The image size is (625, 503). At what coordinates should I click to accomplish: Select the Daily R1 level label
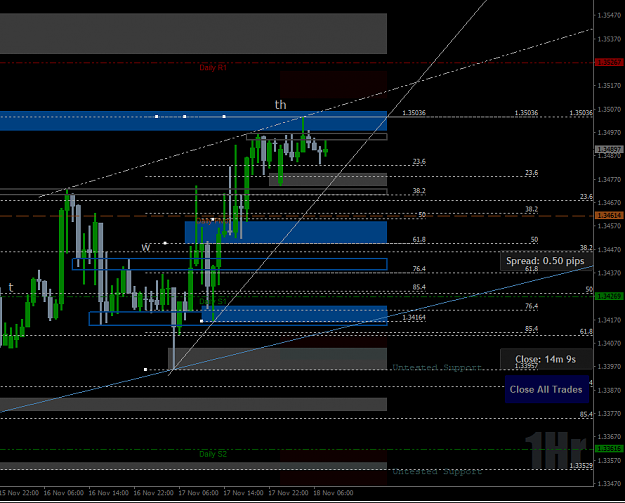pos(213,68)
